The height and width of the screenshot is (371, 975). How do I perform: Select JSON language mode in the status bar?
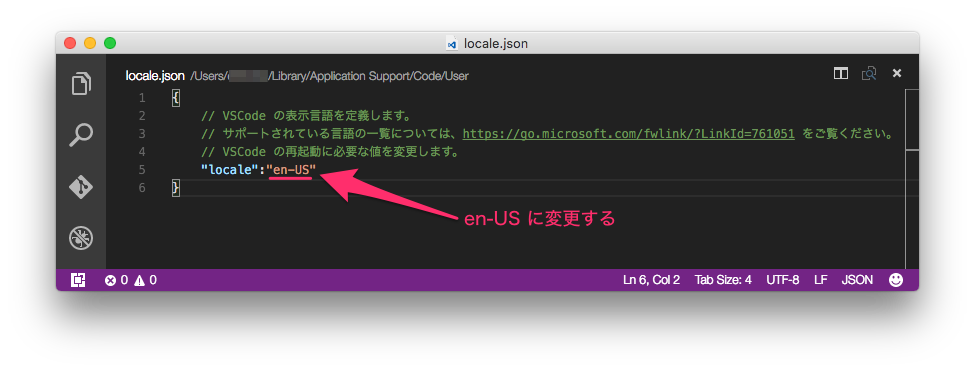point(857,280)
